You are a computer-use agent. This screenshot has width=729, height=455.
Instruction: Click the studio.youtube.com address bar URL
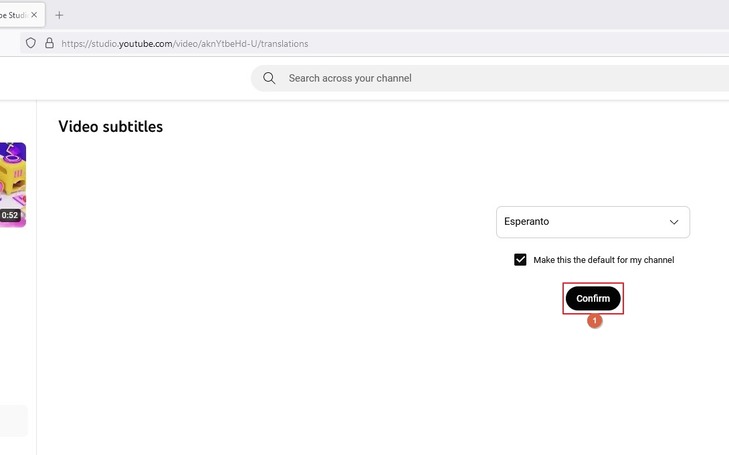coord(185,44)
